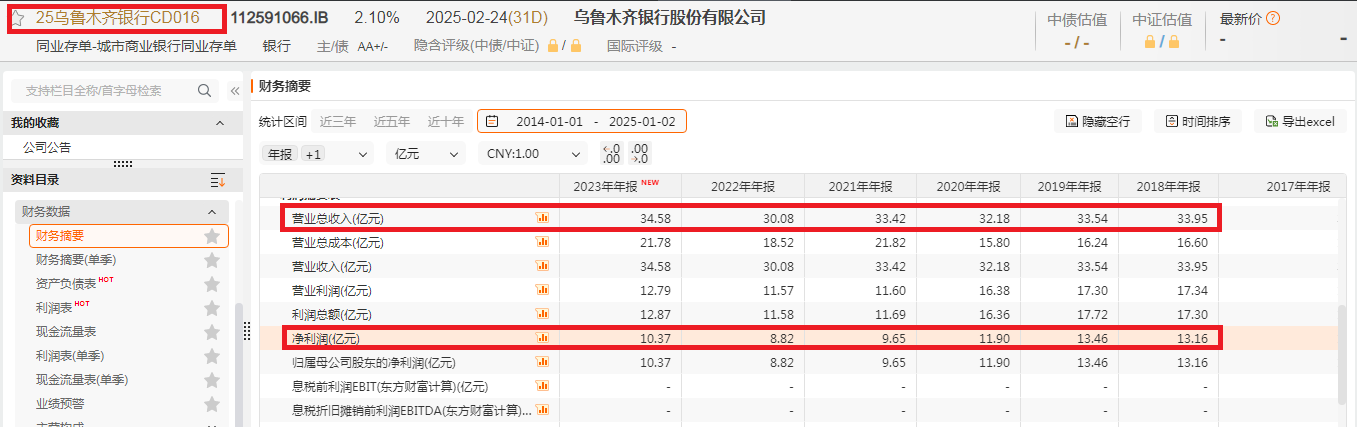Image resolution: width=1357 pixels, height=427 pixels.
Task: Click the sort icon next to 资料目录
Action: coord(218,180)
